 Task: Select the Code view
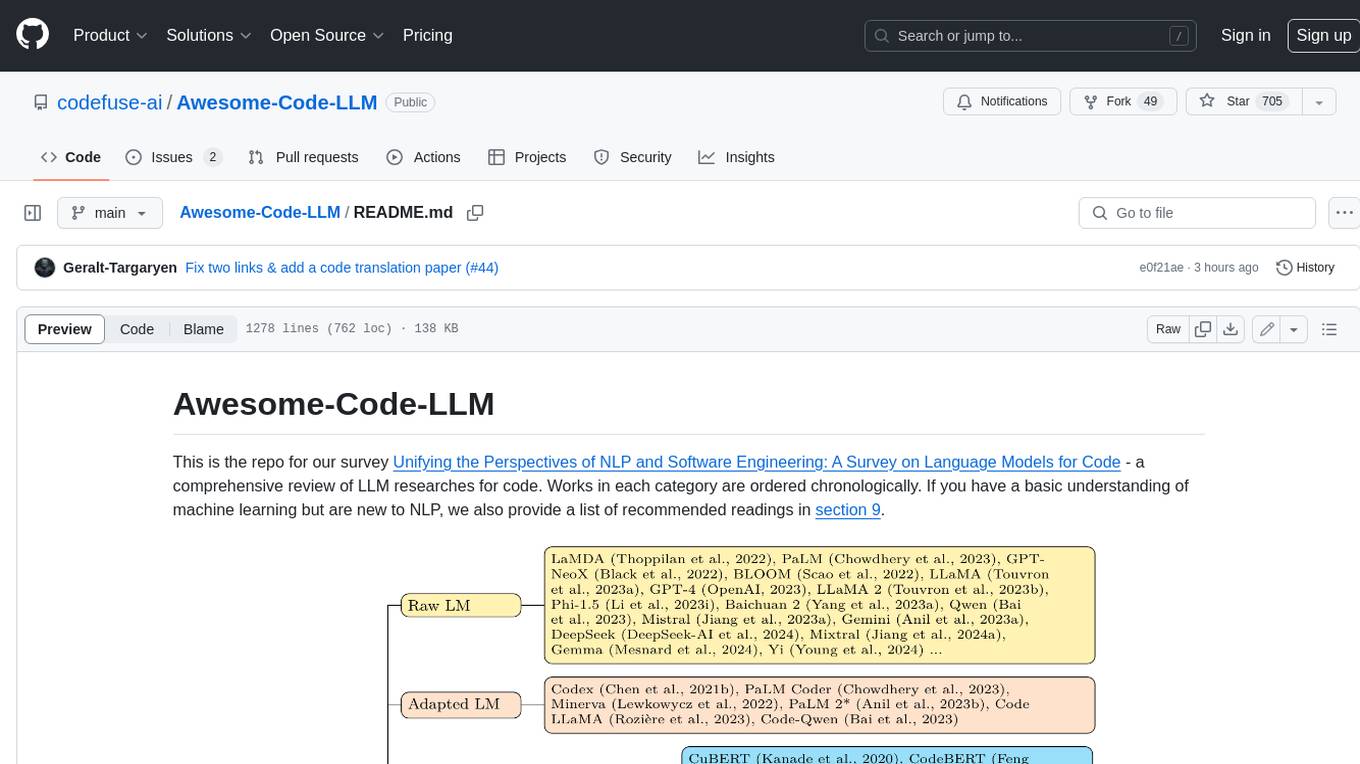tap(137, 329)
